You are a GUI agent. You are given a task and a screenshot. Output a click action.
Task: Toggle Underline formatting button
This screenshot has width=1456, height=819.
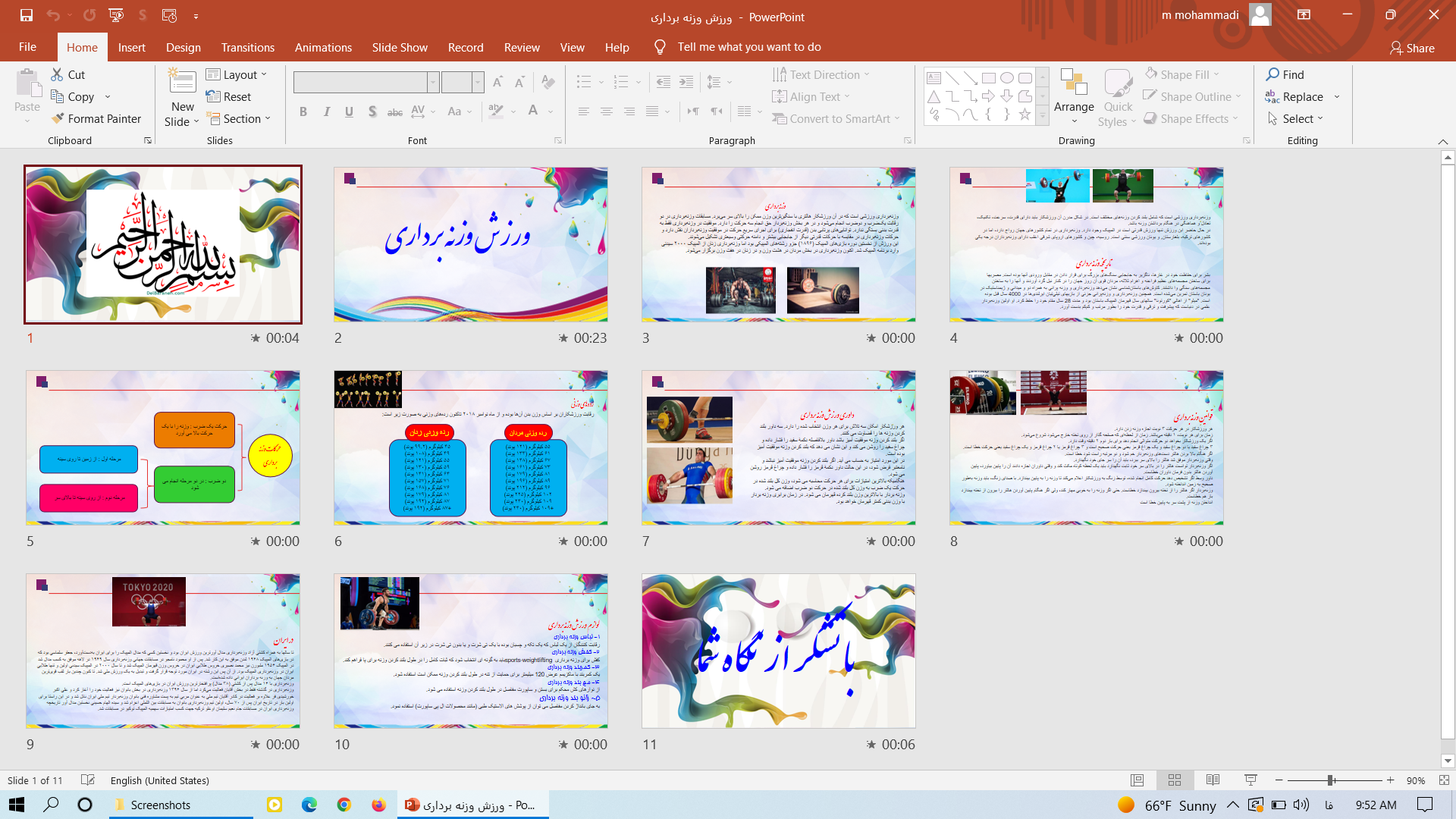[349, 111]
